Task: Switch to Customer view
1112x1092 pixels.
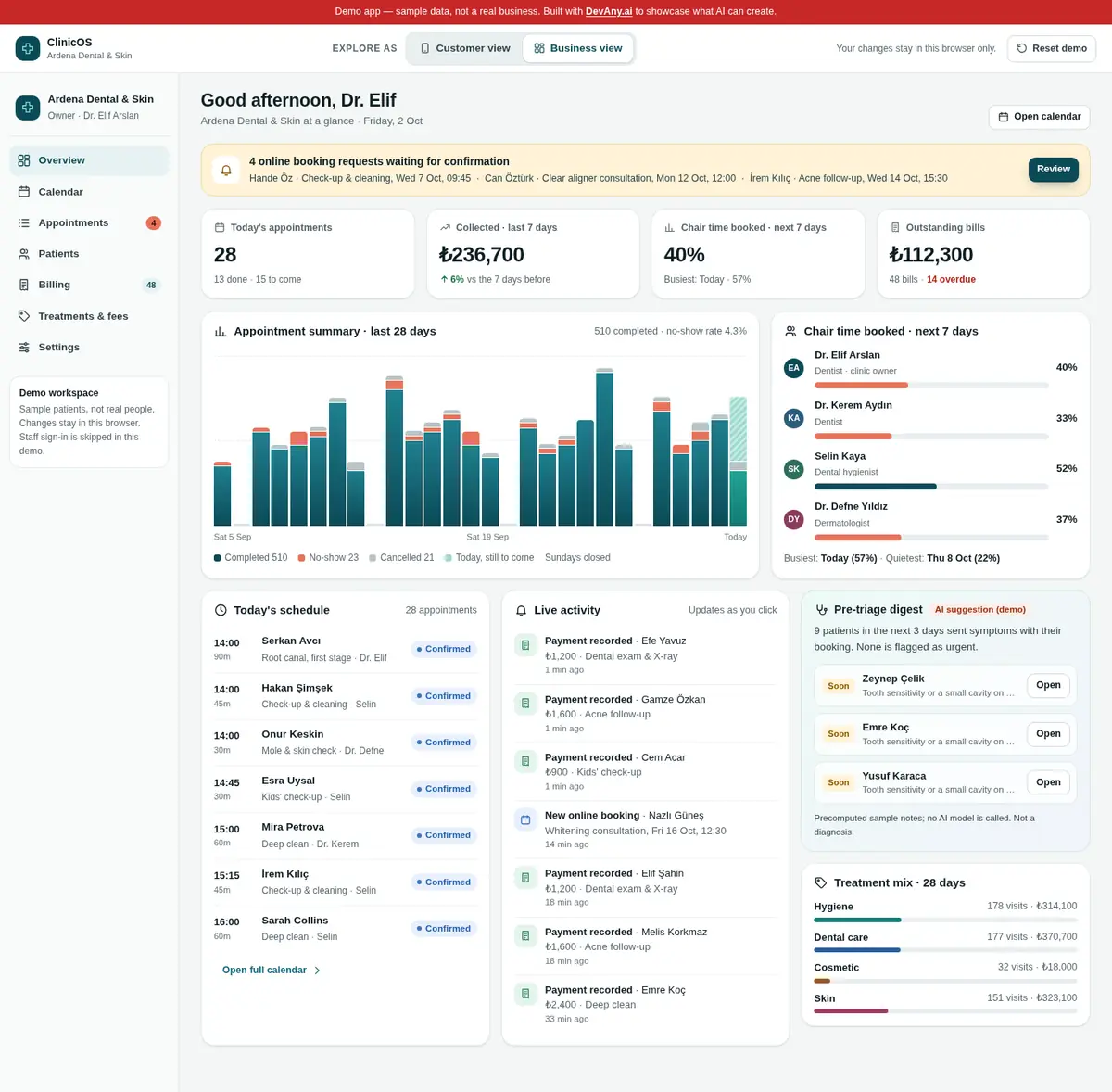Action: (465, 48)
